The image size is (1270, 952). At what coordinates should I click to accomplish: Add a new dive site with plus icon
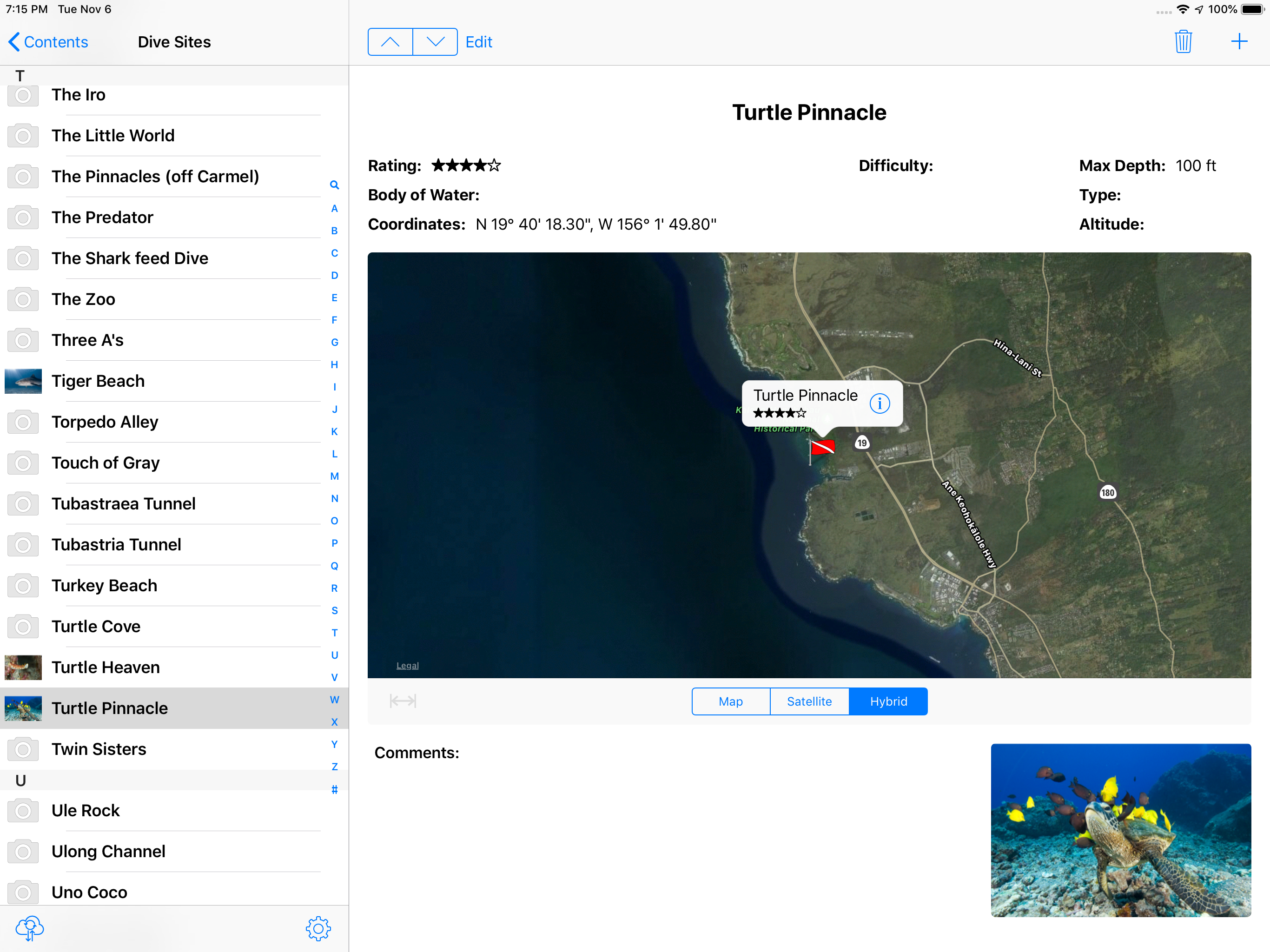(1239, 42)
